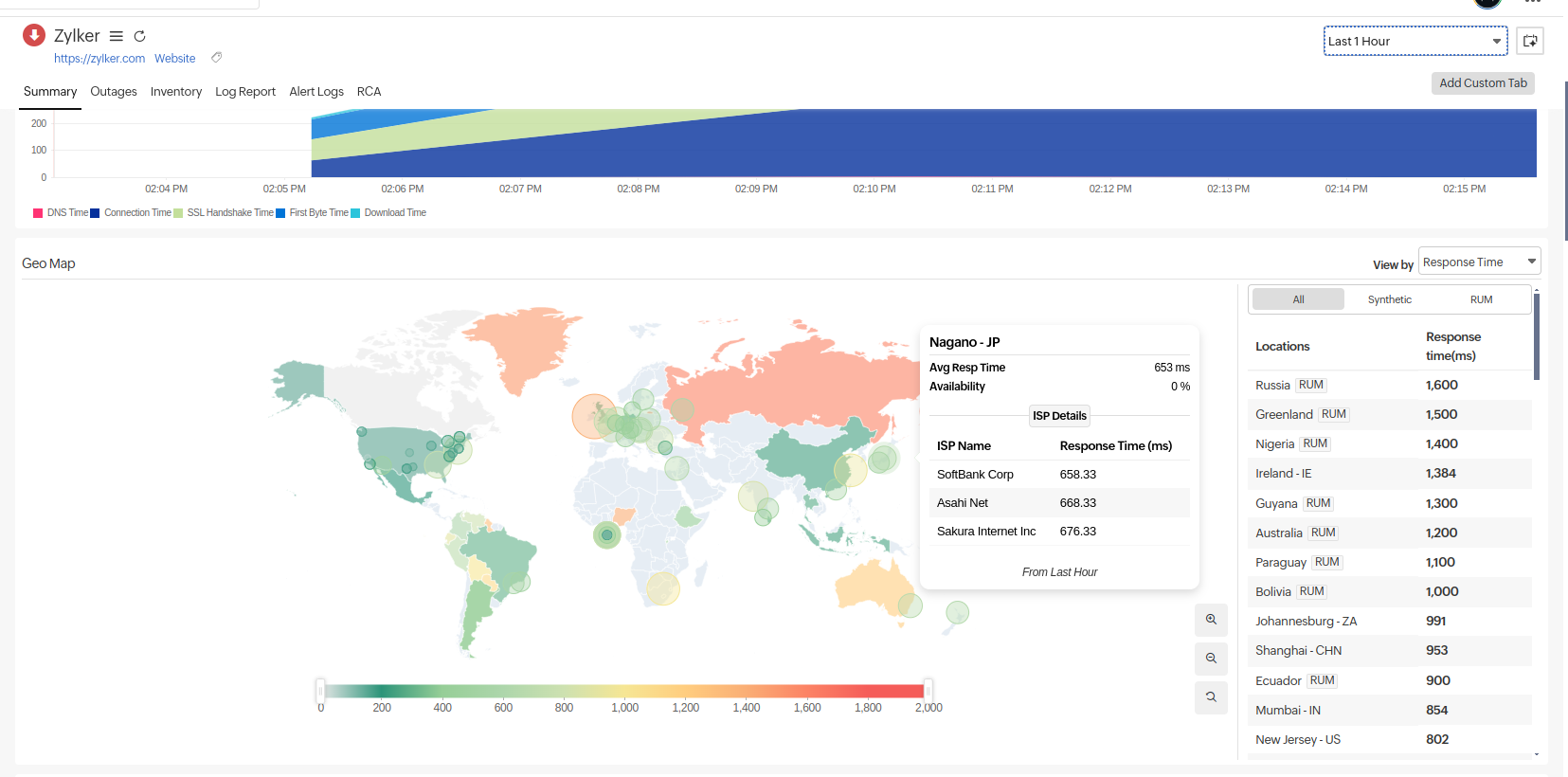Click the tag icon beside Website
The width and height of the screenshot is (1568, 777).
216,58
